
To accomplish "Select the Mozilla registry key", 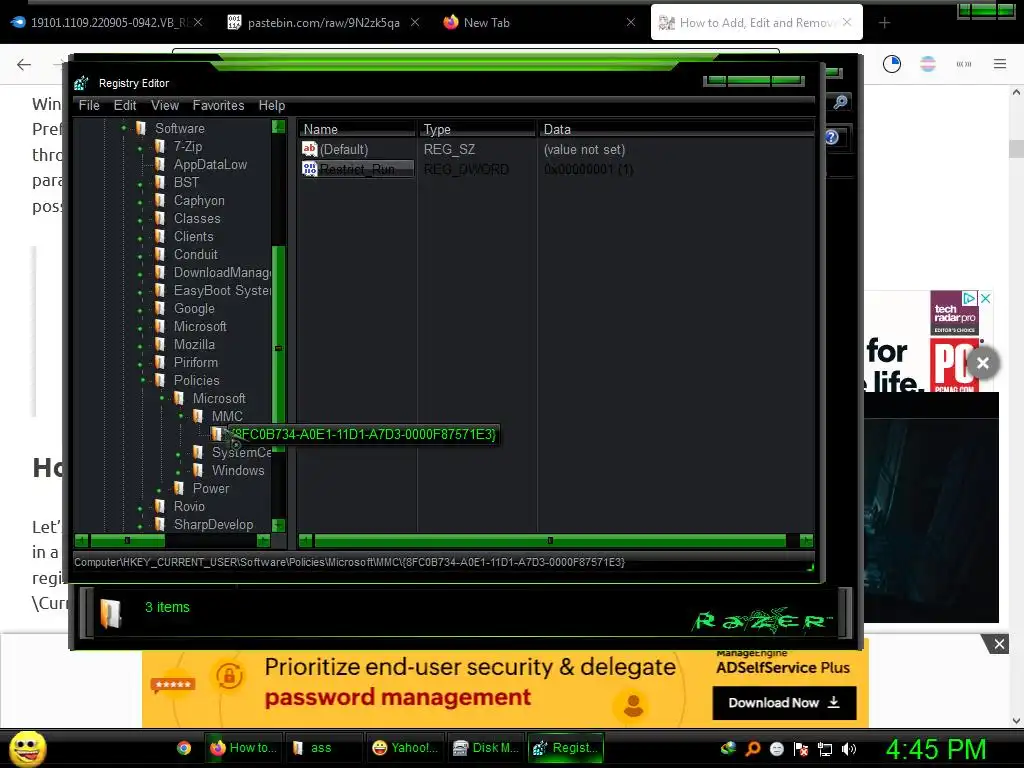I will (194, 344).
